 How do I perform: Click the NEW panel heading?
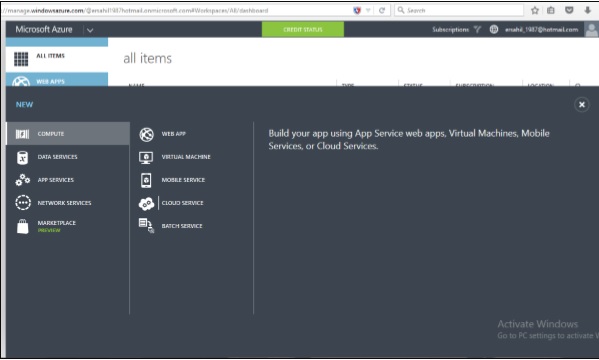[x=24, y=105]
